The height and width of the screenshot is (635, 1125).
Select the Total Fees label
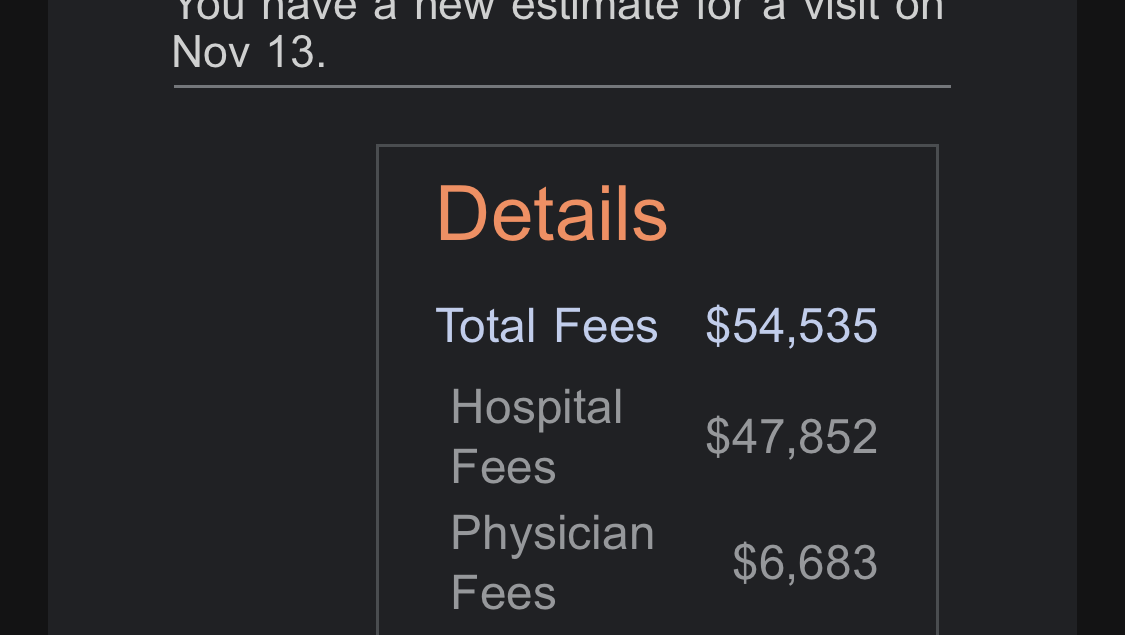(x=547, y=326)
